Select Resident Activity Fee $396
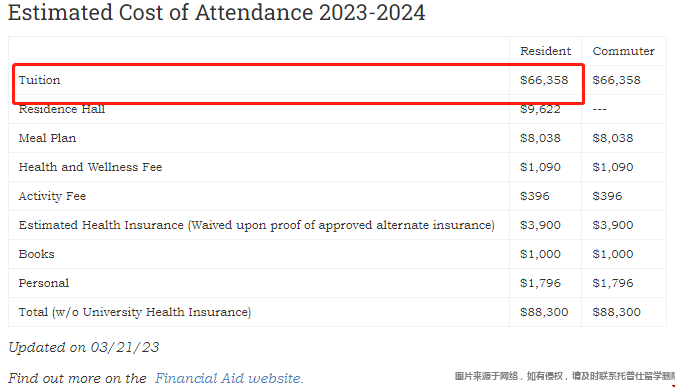The width and height of the screenshot is (675, 387). pyautogui.click(x=535, y=196)
